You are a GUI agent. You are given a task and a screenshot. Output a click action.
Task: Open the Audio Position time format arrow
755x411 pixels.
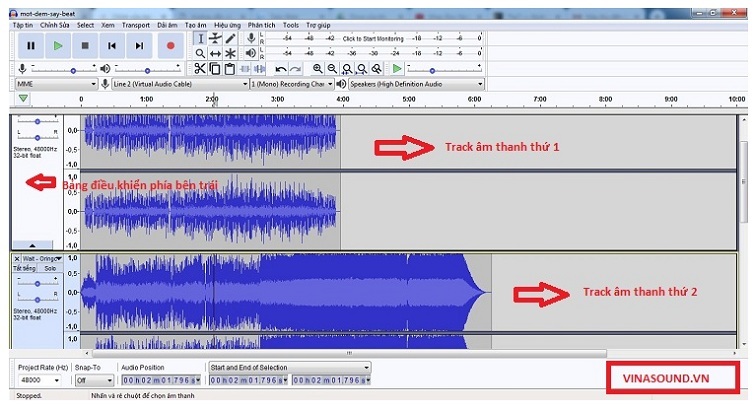pos(198,380)
